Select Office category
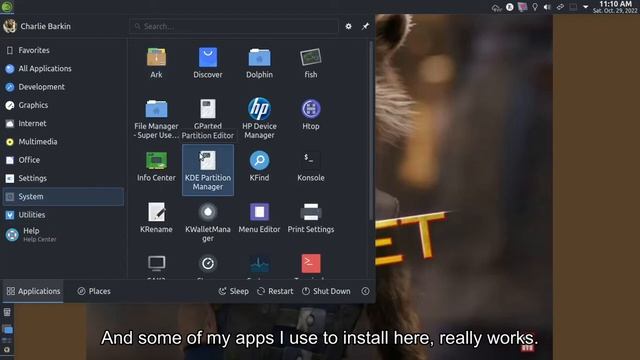 tap(63, 160)
